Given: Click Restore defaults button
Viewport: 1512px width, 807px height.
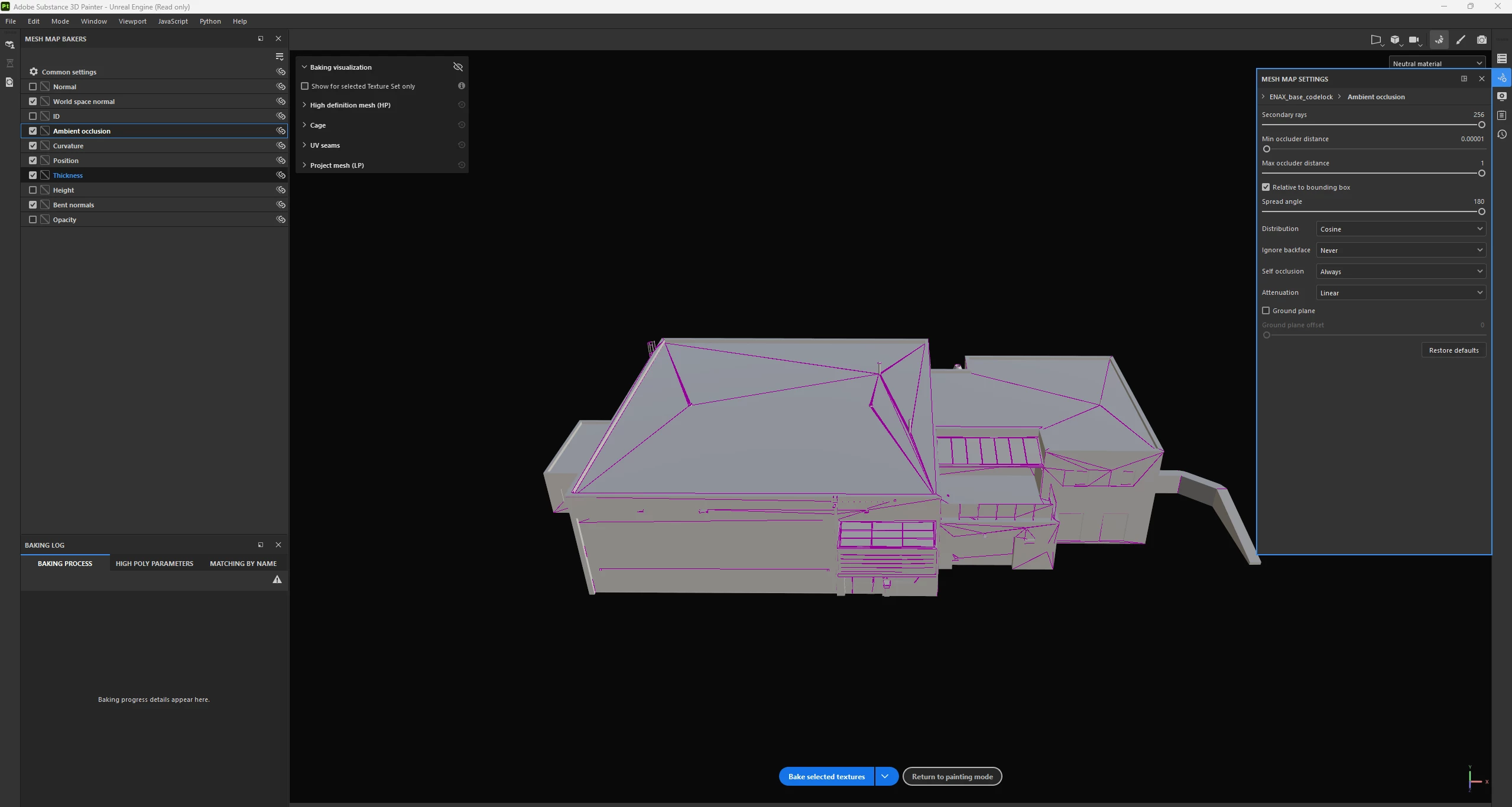Looking at the screenshot, I should [1453, 350].
